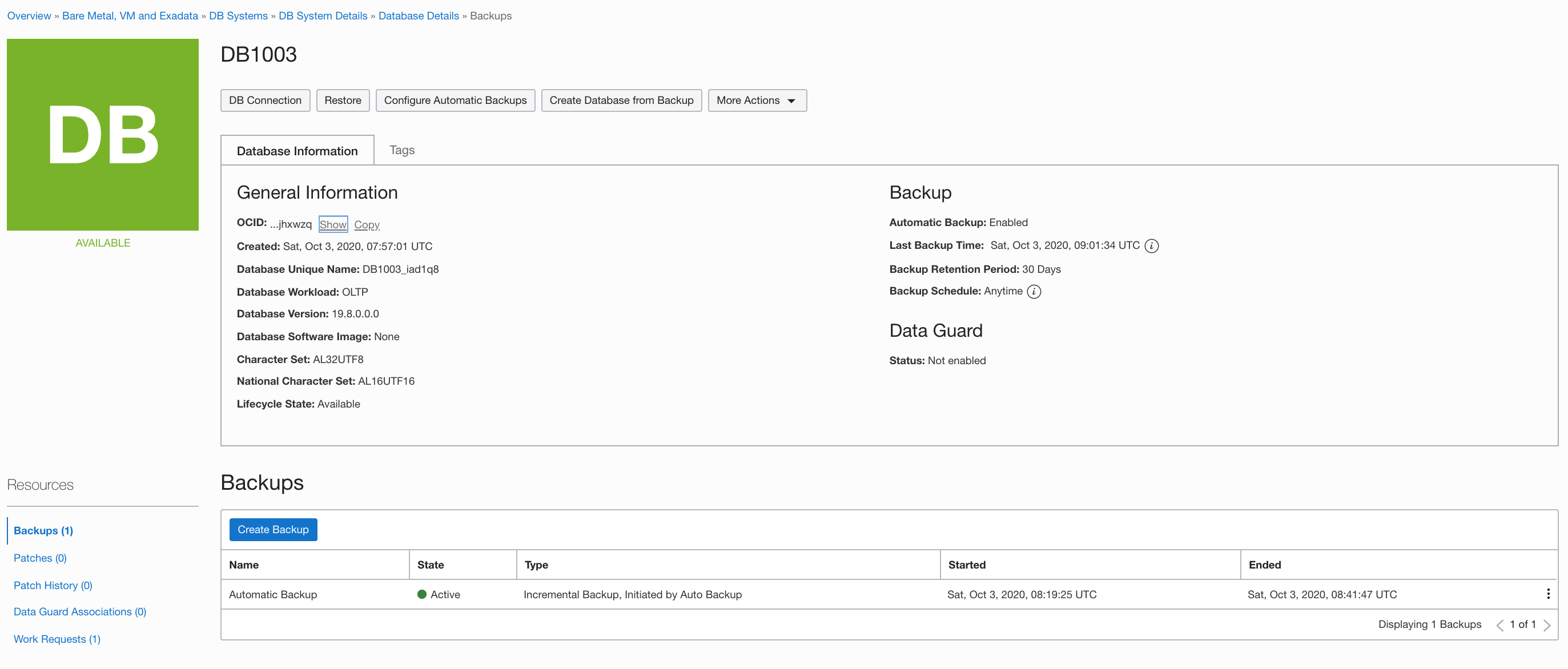Click the Backup Schedule info icon
The height and width of the screenshot is (669, 1568).
[1034, 292]
